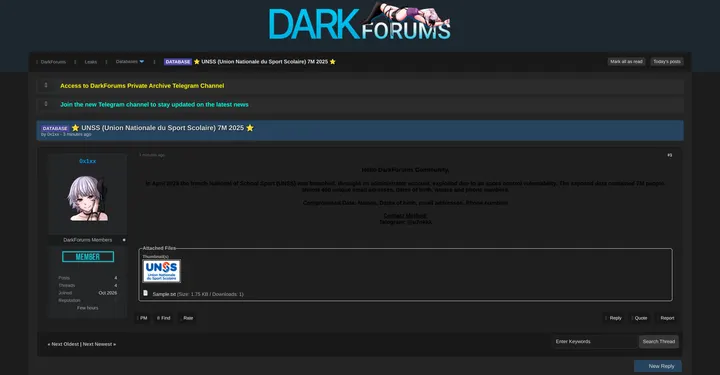Image resolution: width=720 pixels, height=375 pixels.
Task: Open Private Archive Telegram Channel announcement
Action: (x=142, y=86)
